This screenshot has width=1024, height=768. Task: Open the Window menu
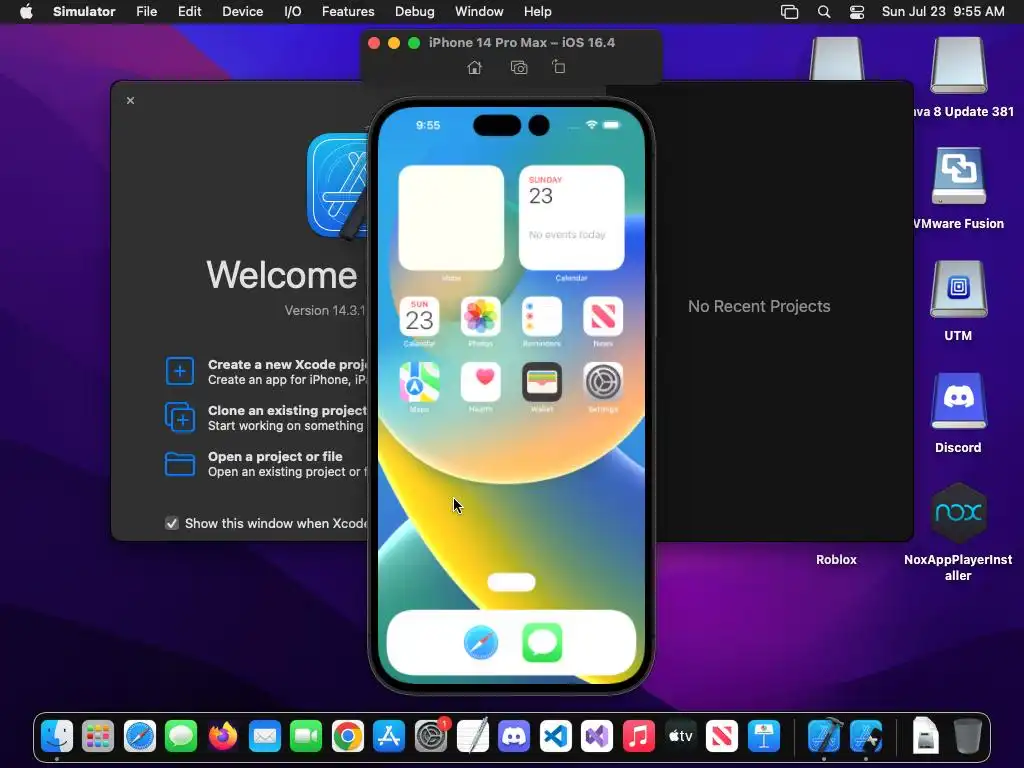479,12
